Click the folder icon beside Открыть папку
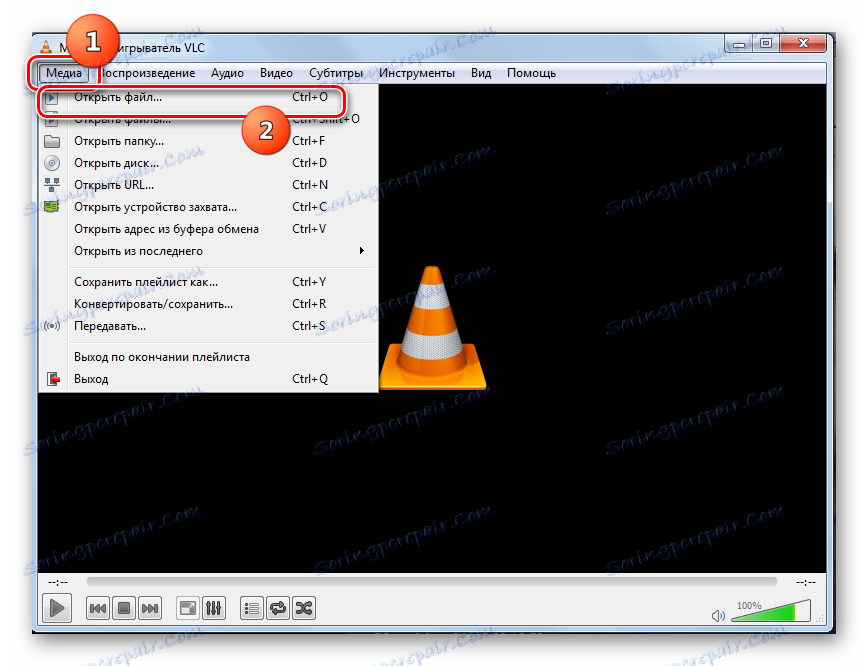 [x=52, y=141]
